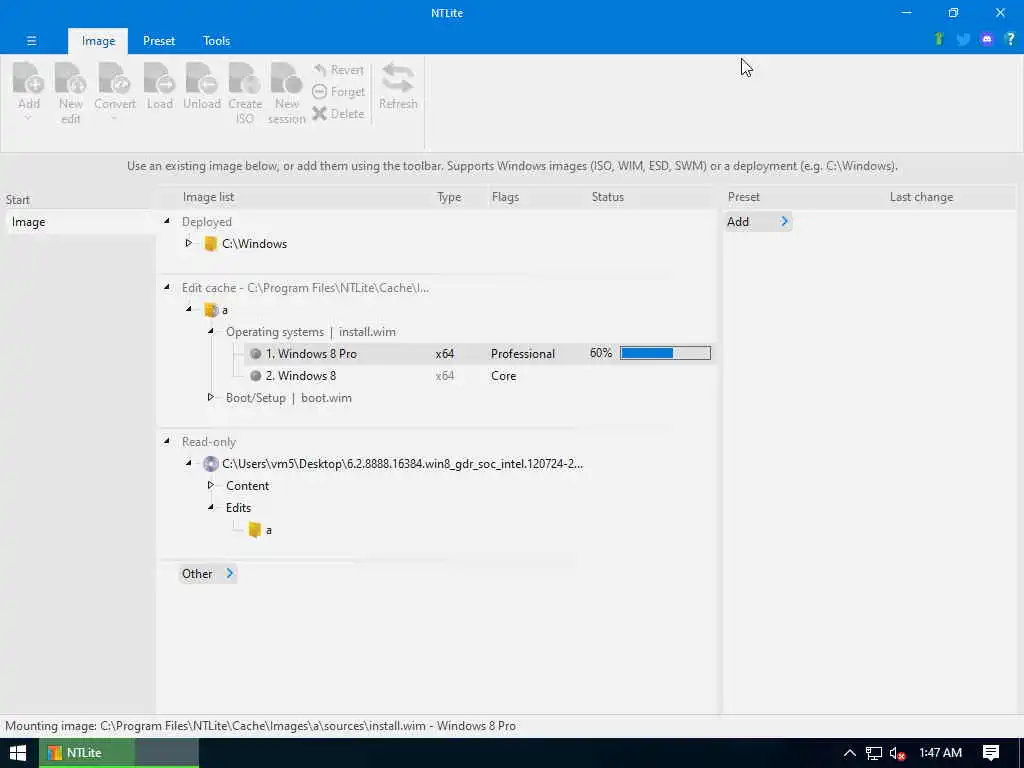1024x768 pixels.
Task: Collapse the Edits node
Action: coord(211,507)
